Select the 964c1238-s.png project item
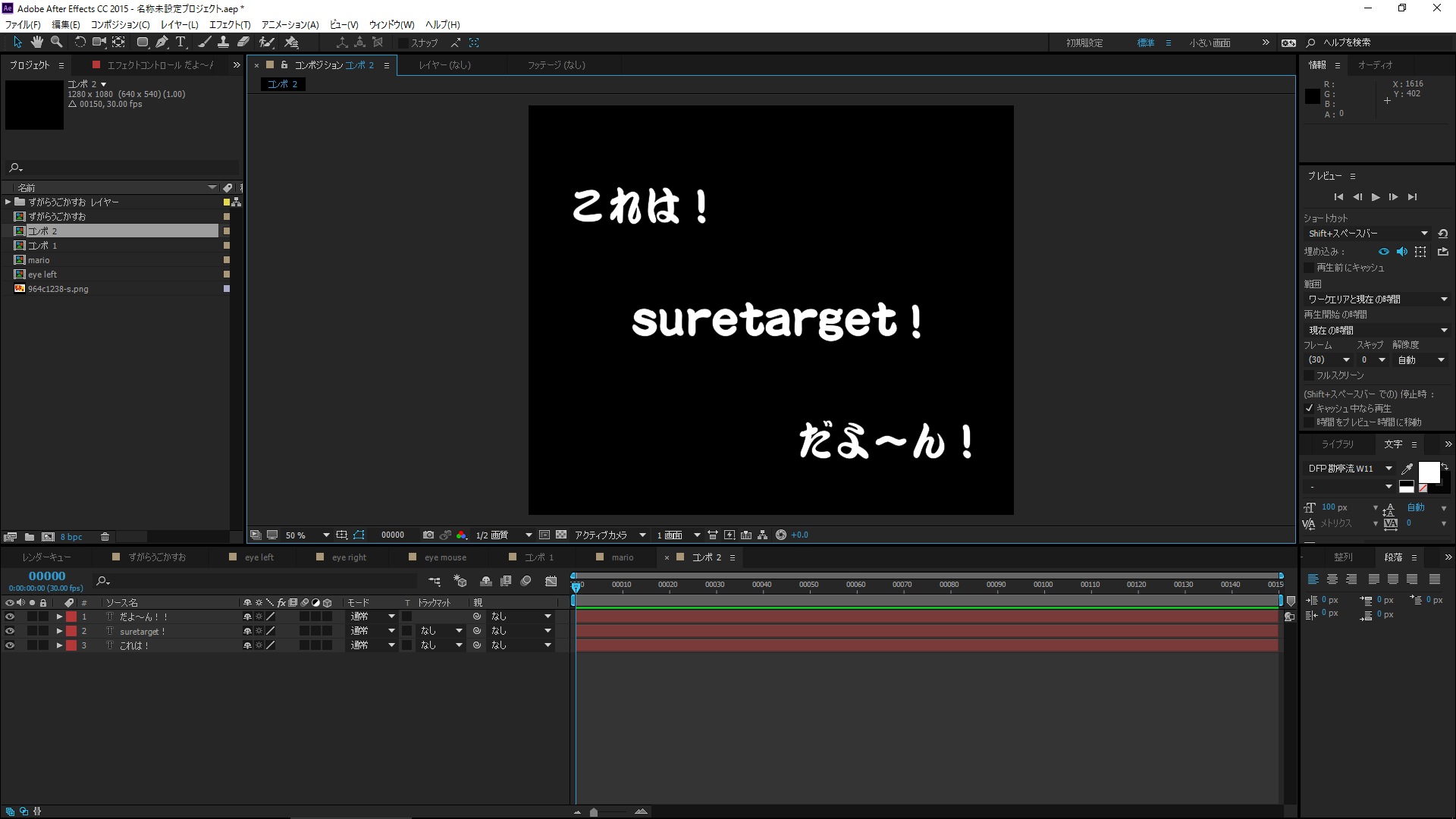Image resolution: width=1456 pixels, height=819 pixels. click(x=58, y=289)
